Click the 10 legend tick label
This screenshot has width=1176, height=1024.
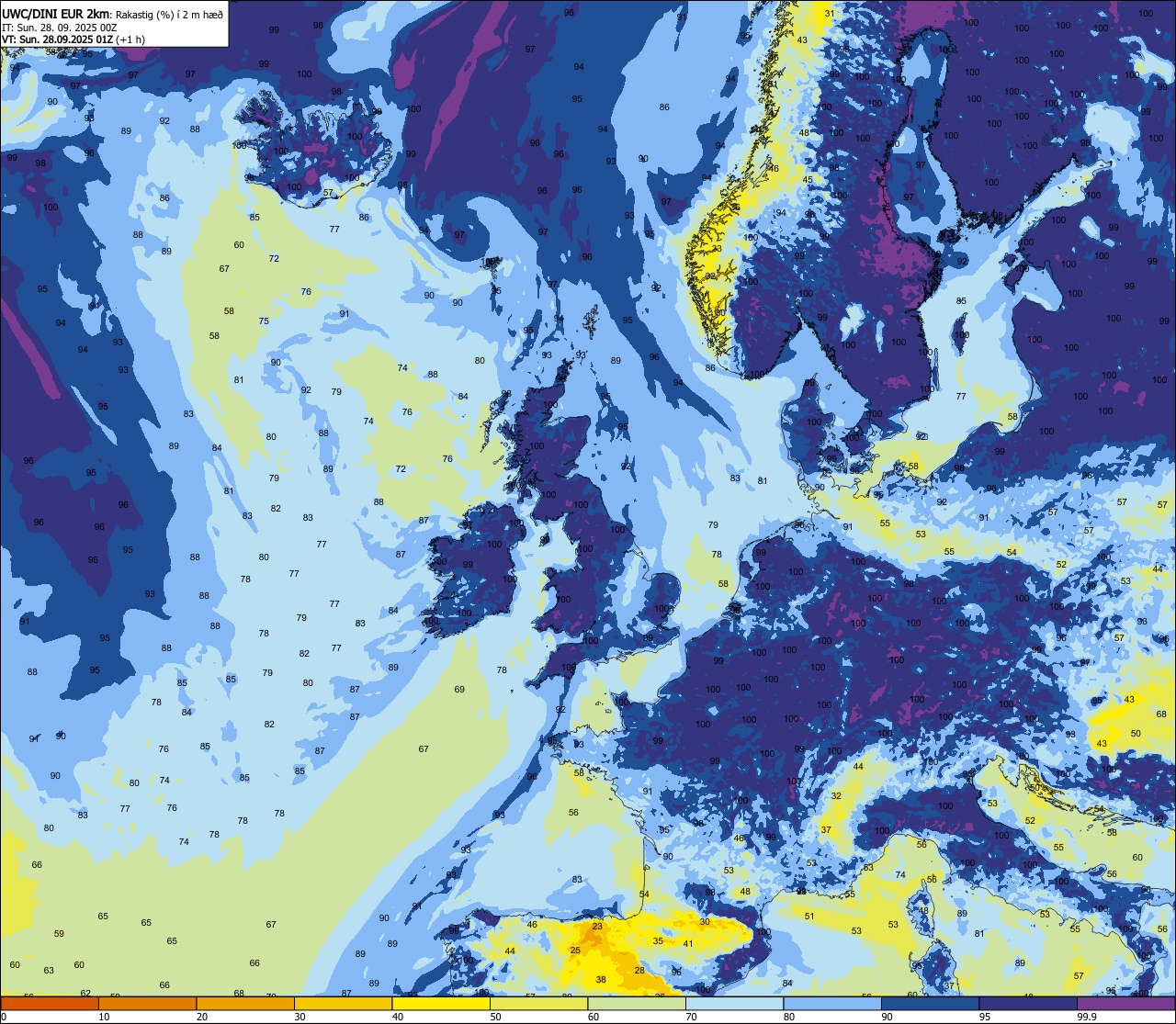[104, 1017]
